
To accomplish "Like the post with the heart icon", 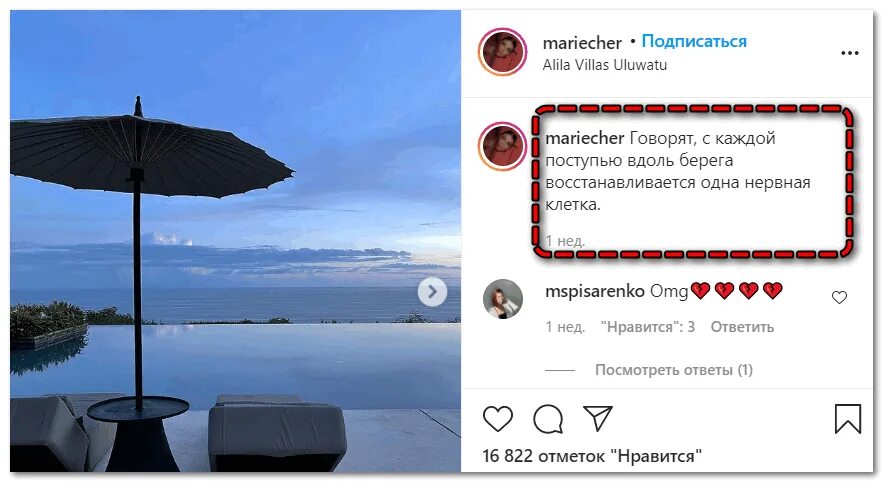I will pyautogui.click(x=498, y=418).
